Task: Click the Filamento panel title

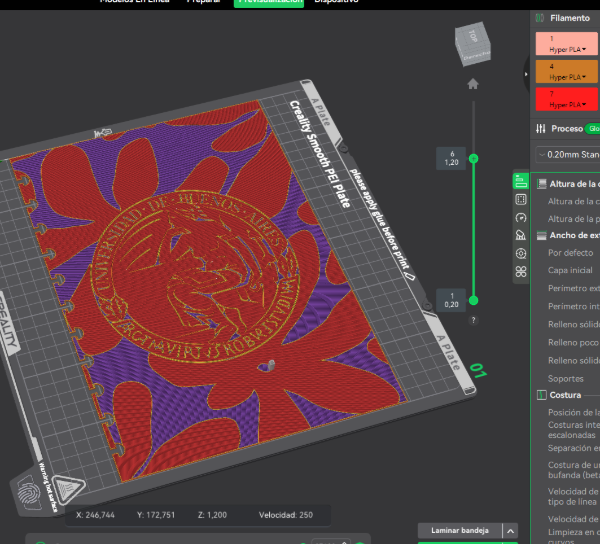Action: [570, 18]
